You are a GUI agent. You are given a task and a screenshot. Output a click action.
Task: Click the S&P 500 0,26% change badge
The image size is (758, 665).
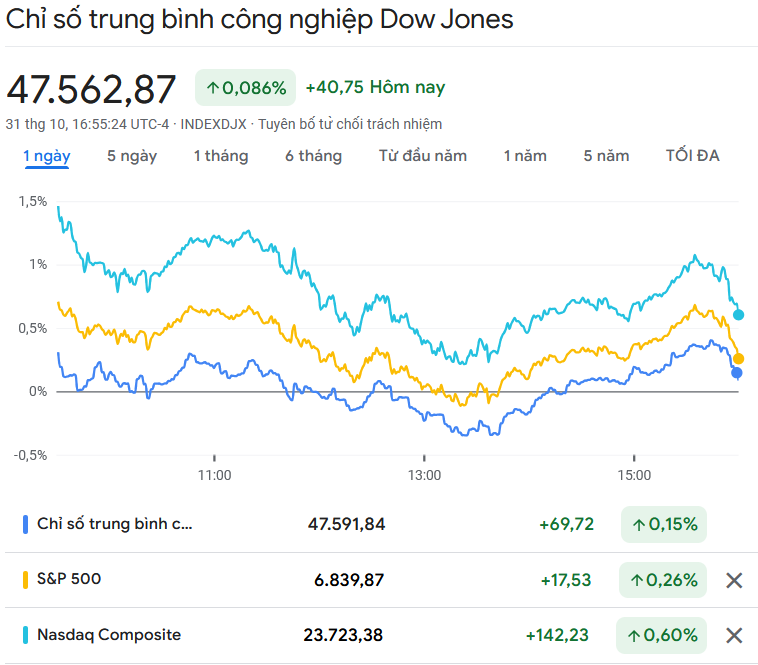click(x=664, y=580)
